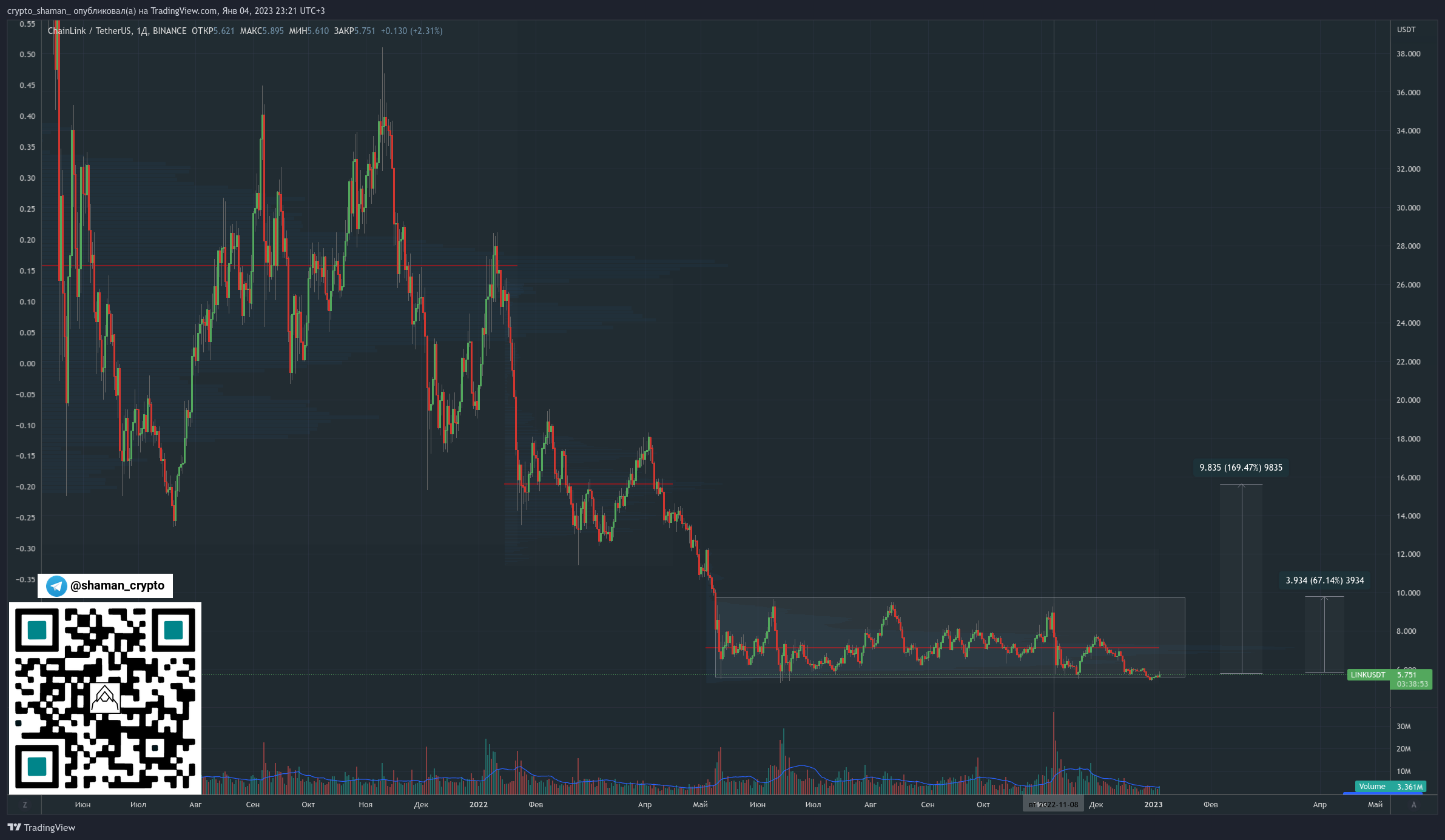
Task: Click the 3.934 (67.14%) measurement label
Action: click(1325, 580)
